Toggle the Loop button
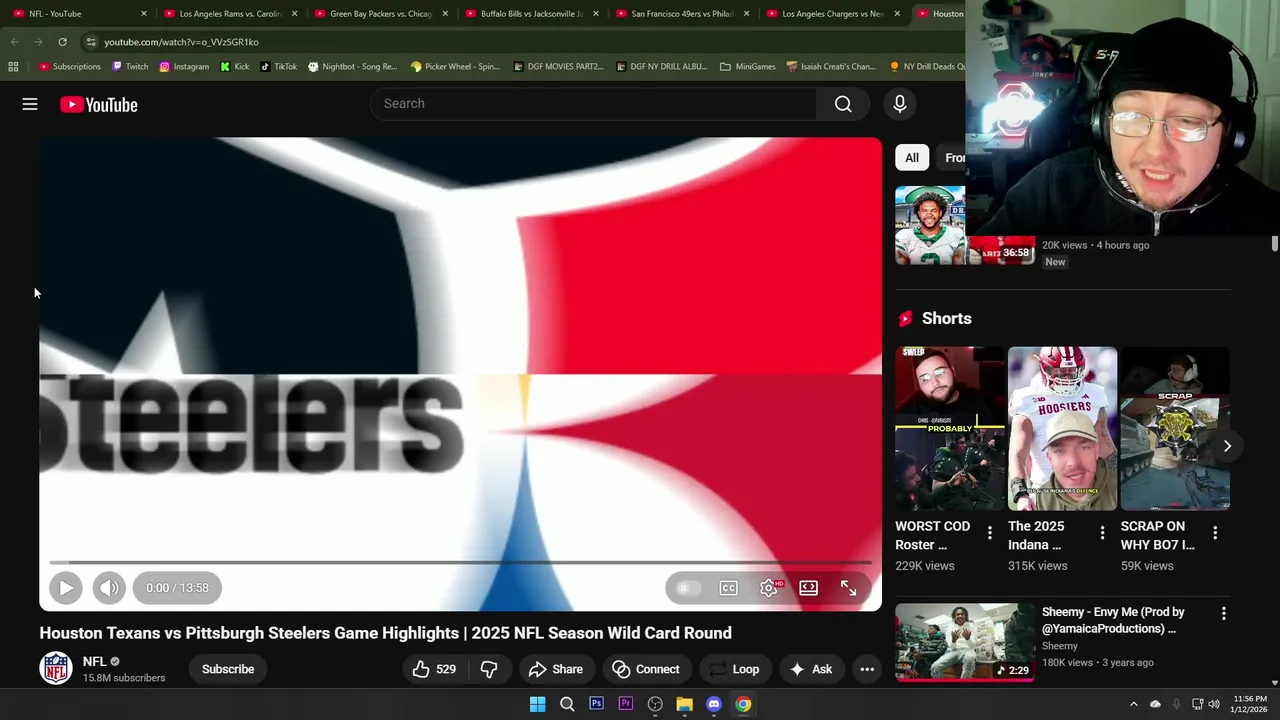 tap(734, 669)
